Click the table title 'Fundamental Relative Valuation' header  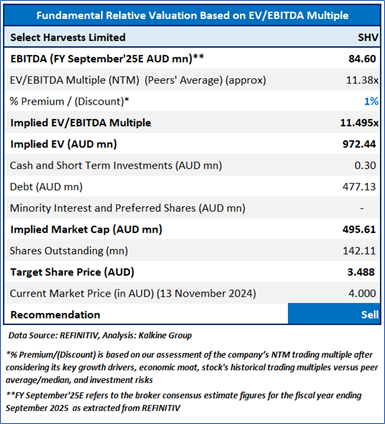click(x=192, y=15)
